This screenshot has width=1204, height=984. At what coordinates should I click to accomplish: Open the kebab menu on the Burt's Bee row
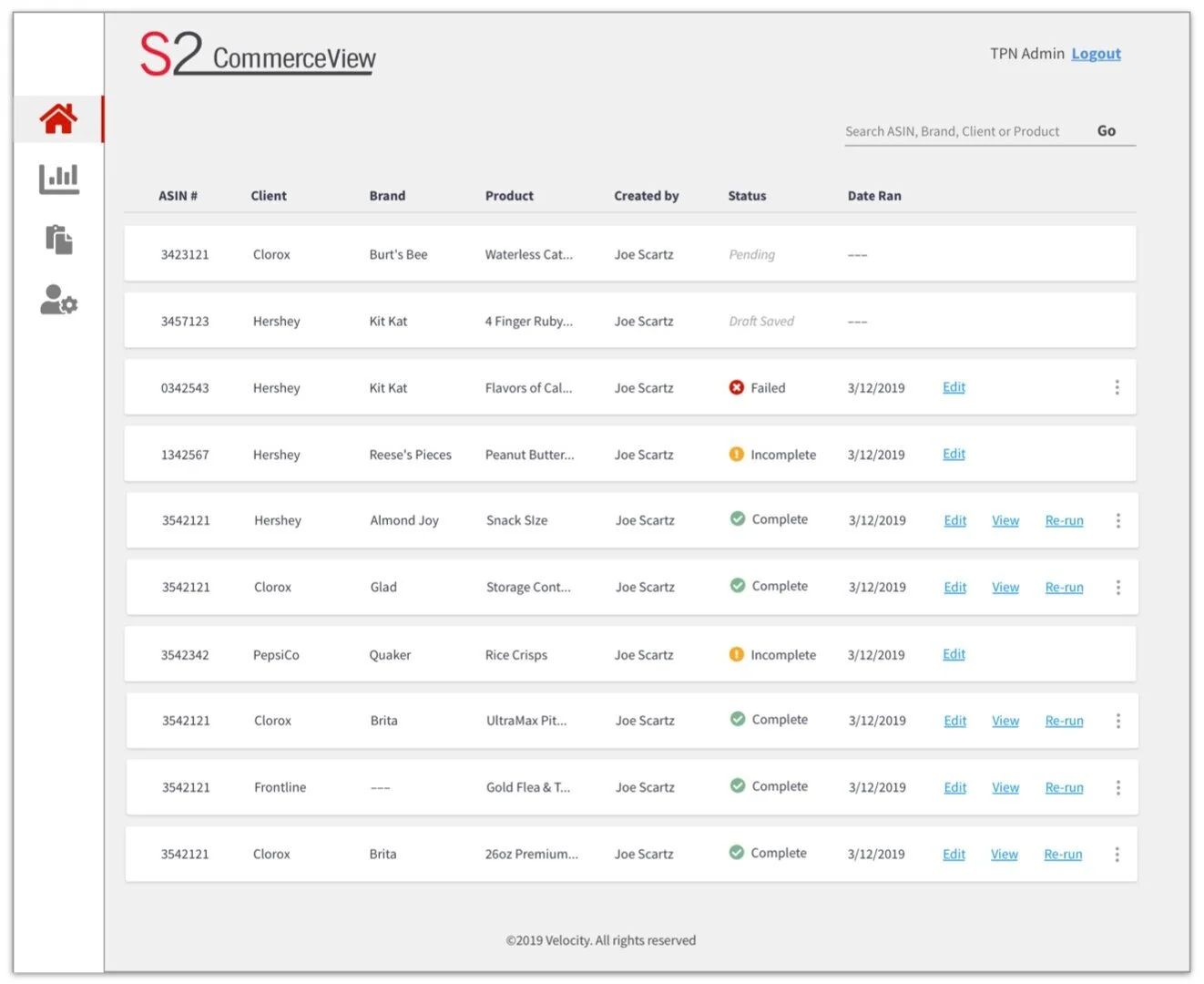coord(1117,253)
